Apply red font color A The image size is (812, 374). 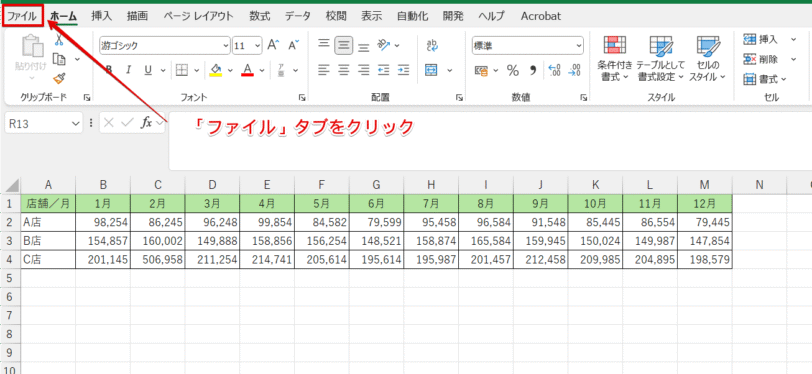coord(248,70)
